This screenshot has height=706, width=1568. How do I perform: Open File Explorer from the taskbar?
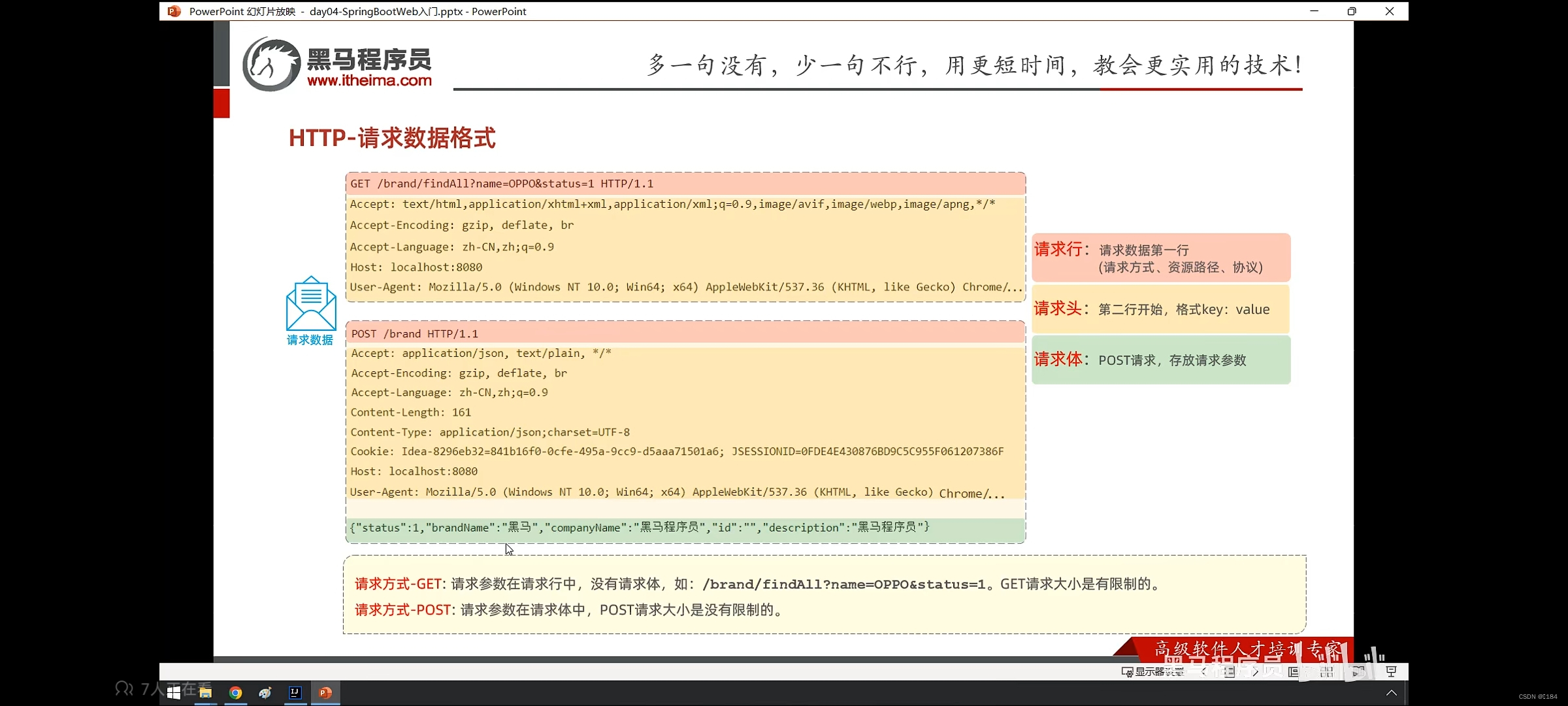[x=205, y=694]
